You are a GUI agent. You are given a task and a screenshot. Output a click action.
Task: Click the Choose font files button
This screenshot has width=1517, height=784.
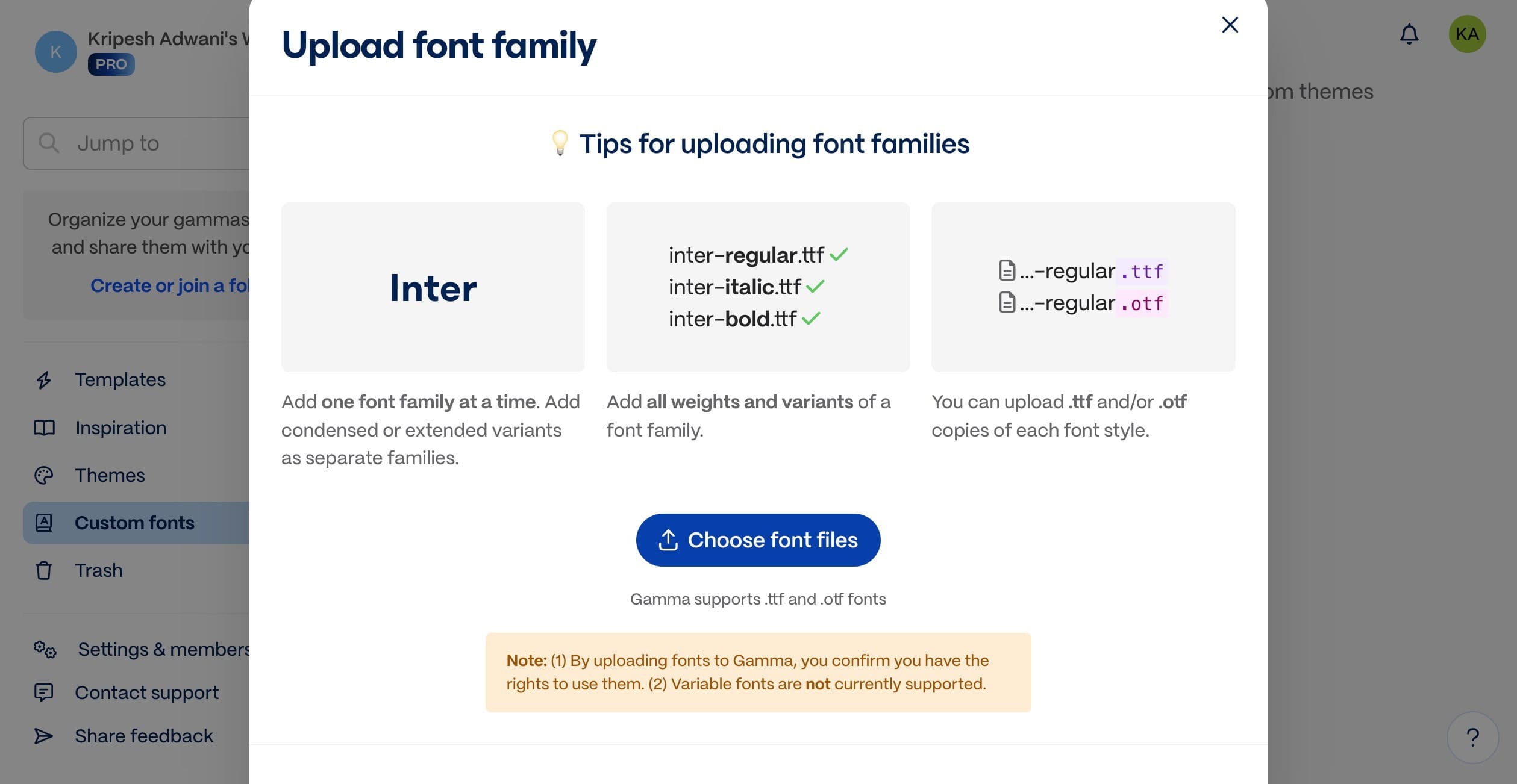[758, 540]
